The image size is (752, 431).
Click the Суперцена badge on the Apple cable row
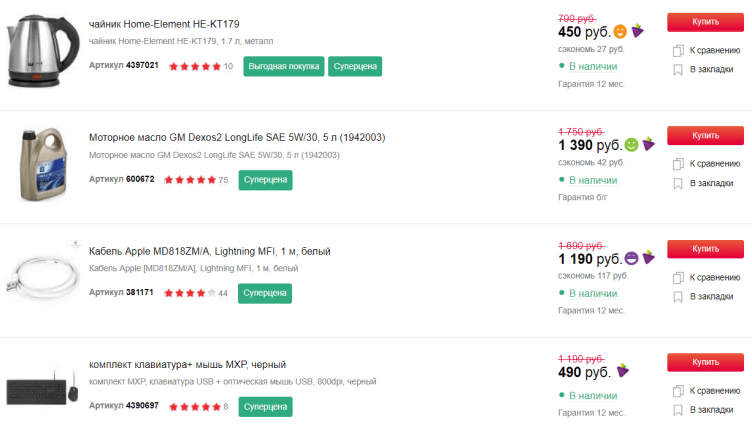point(265,293)
